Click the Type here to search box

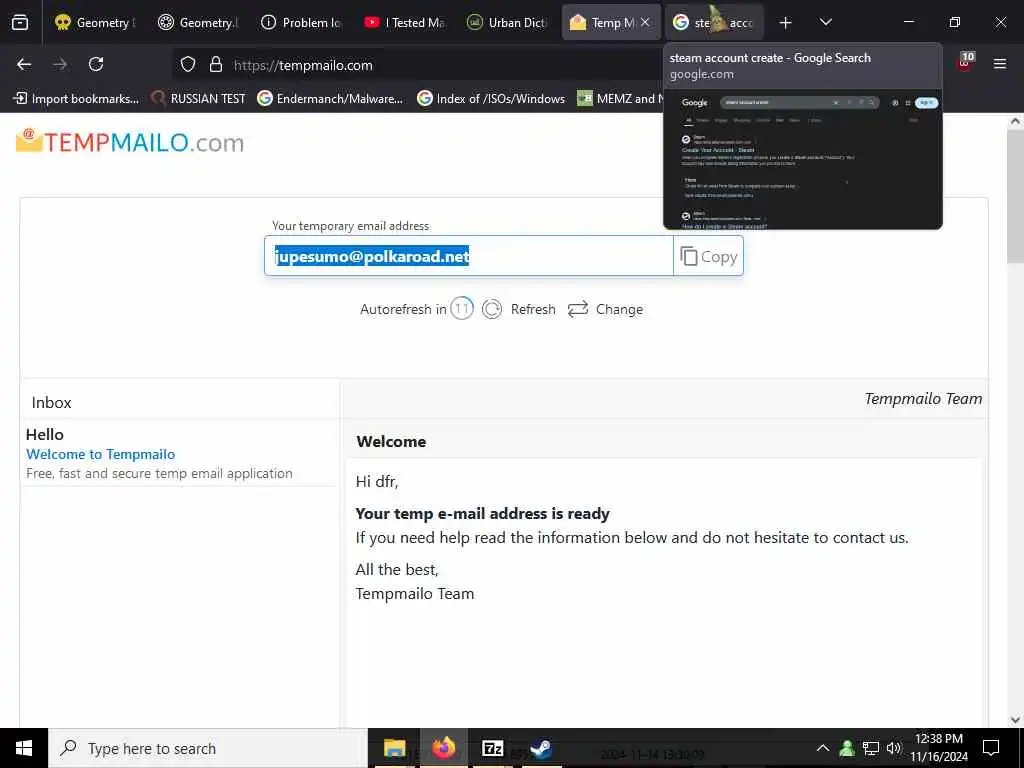(208, 748)
